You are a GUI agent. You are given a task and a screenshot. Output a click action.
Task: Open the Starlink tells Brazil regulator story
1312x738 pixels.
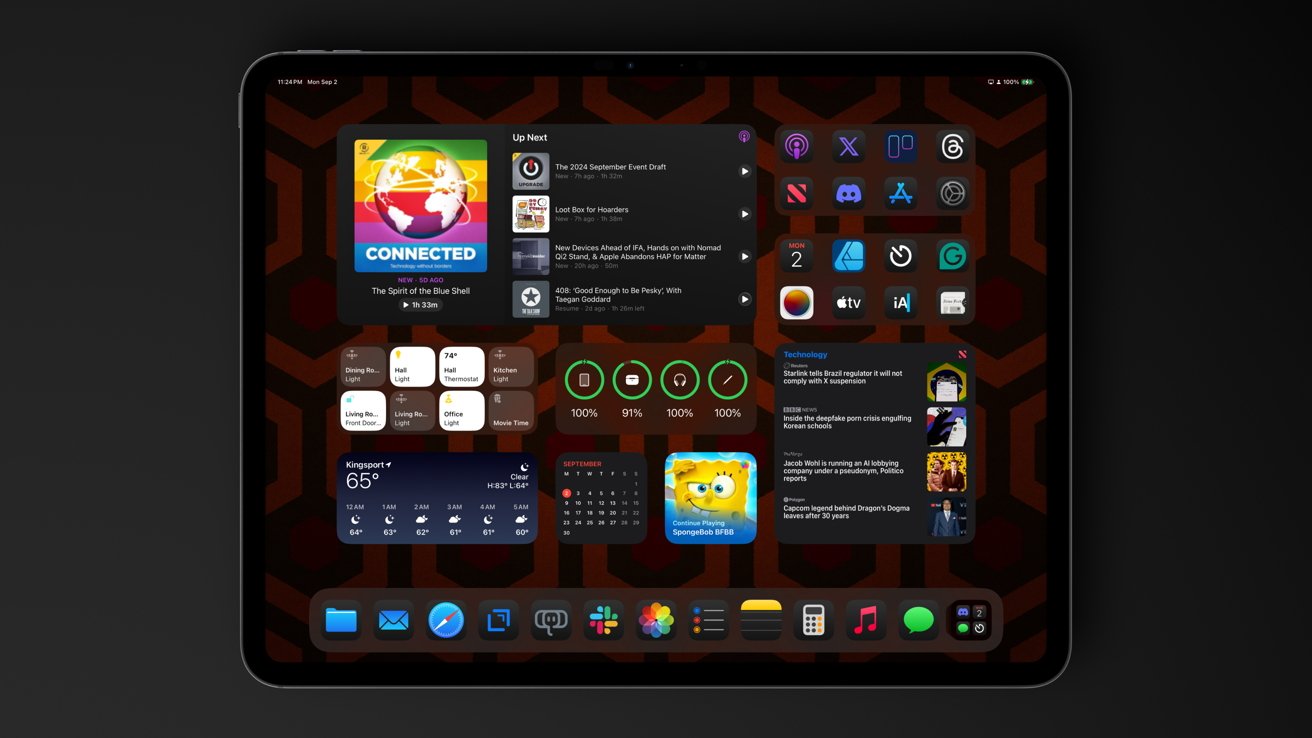(x=874, y=381)
